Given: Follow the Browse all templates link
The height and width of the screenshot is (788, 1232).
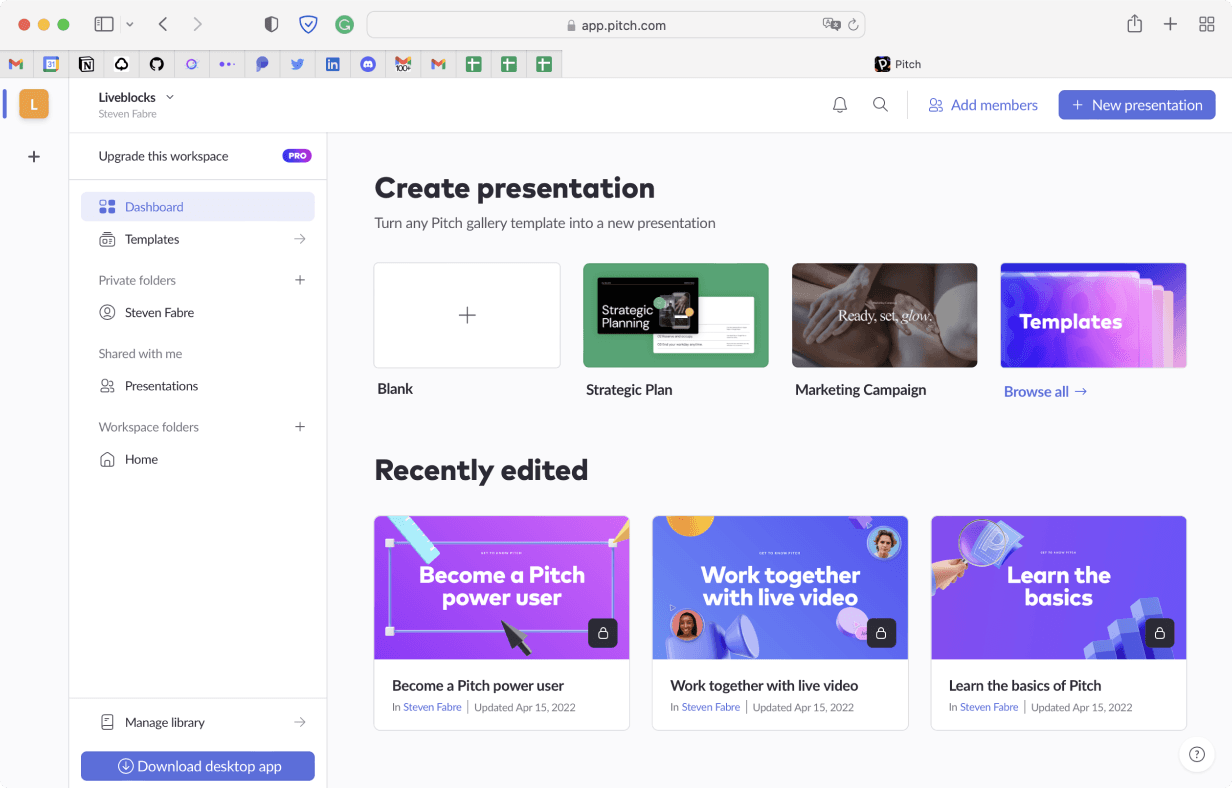Looking at the screenshot, I should point(1043,391).
